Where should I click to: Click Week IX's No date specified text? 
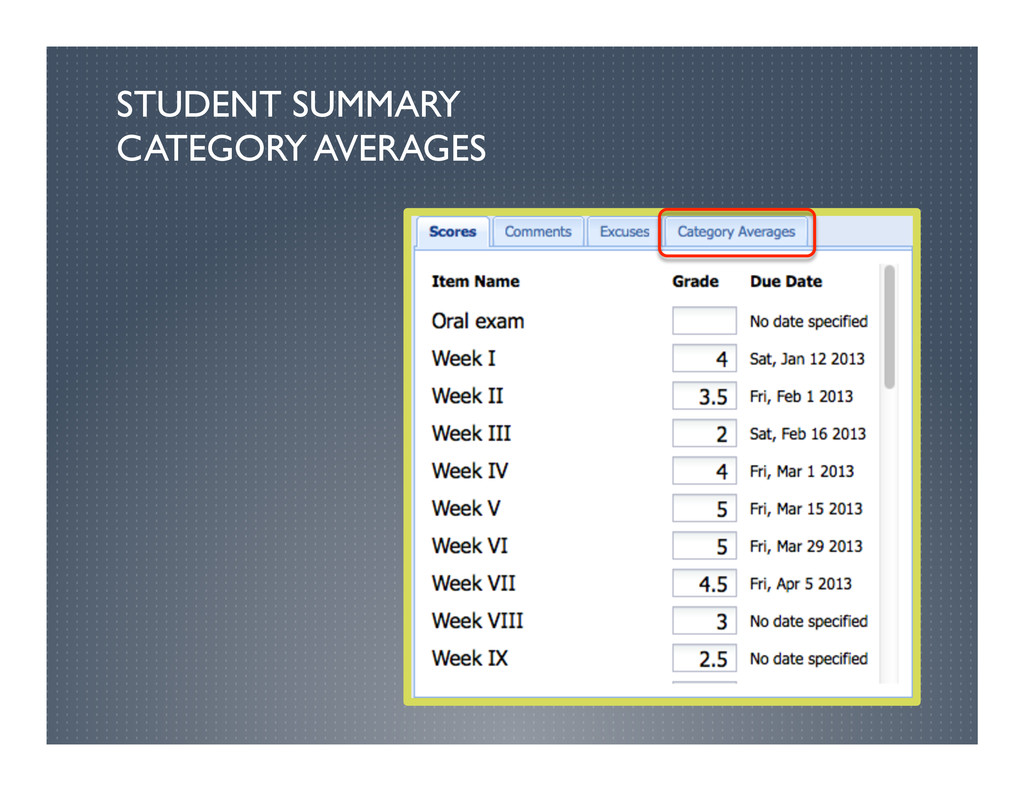click(x=808, y=658)
